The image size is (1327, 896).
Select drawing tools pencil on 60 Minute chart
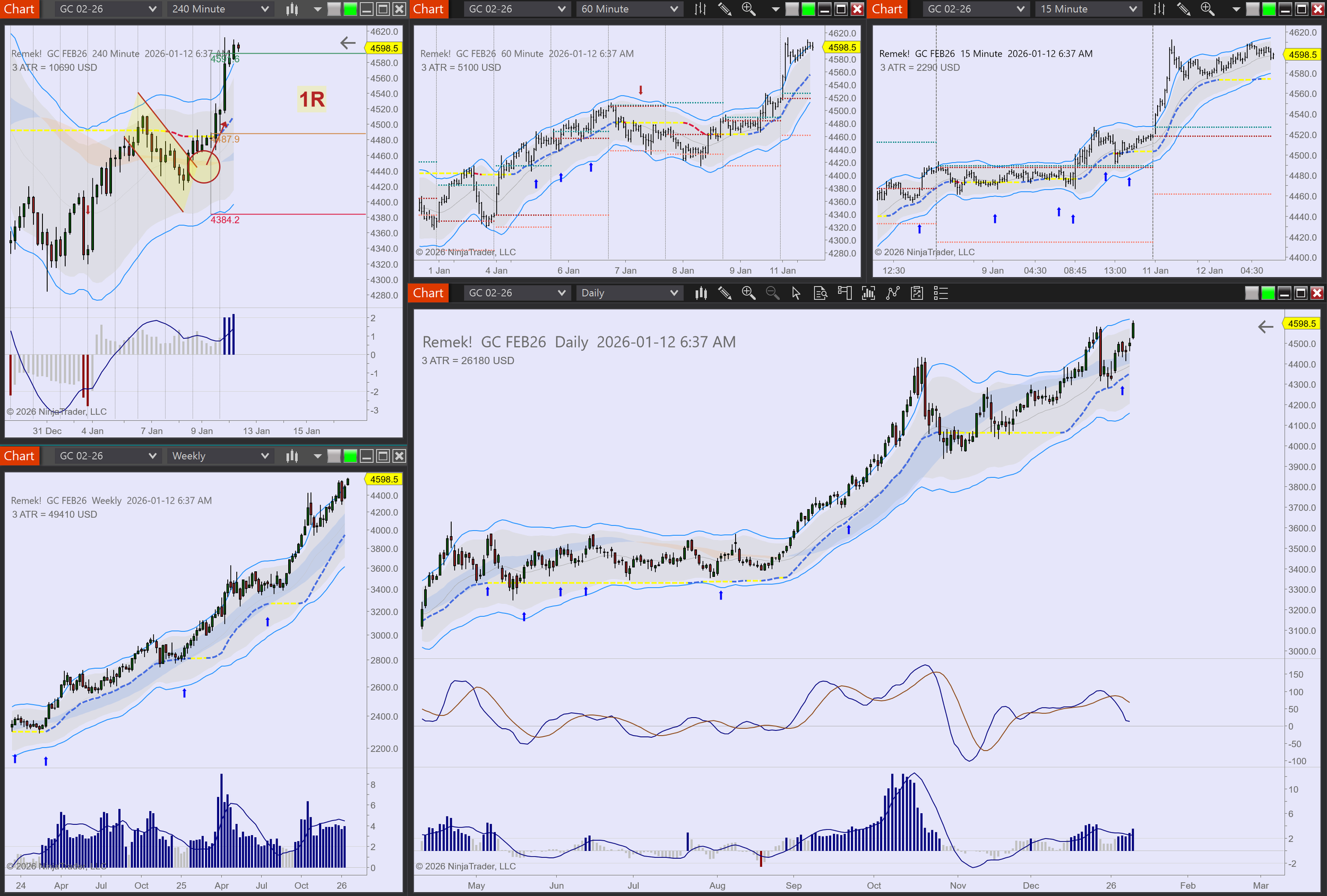[x=724, y=8]
